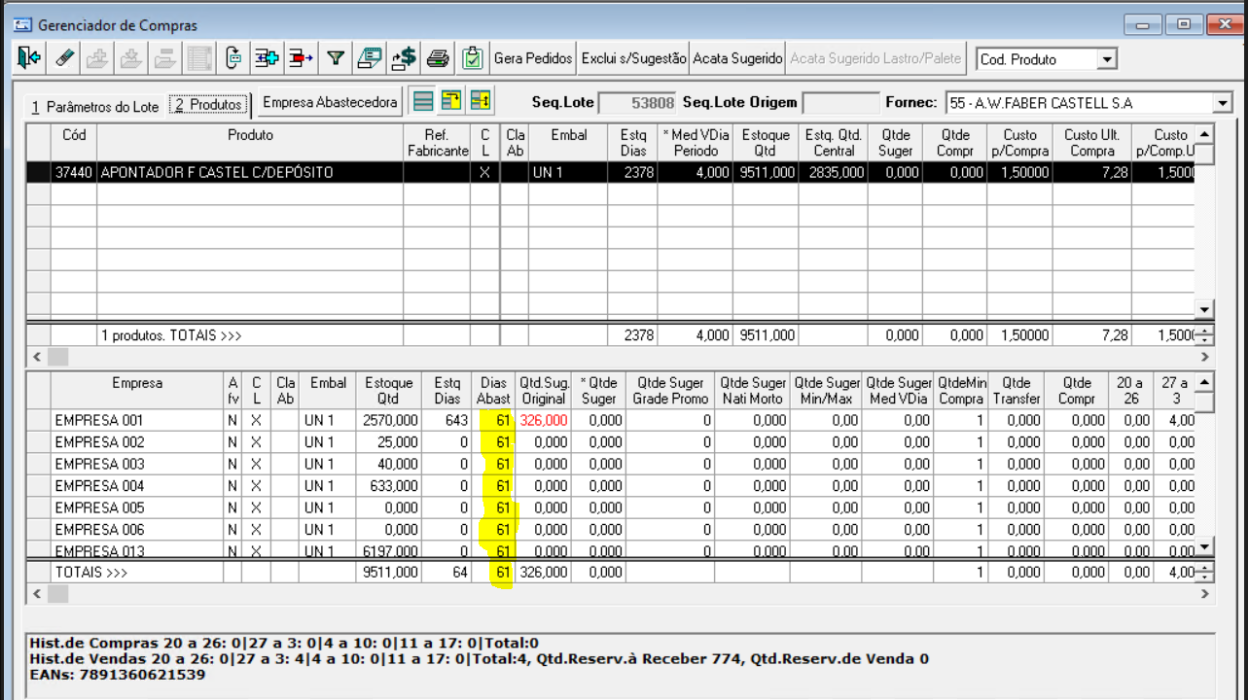Click the 633,000 stock value for EMPRESA 004

387,486
